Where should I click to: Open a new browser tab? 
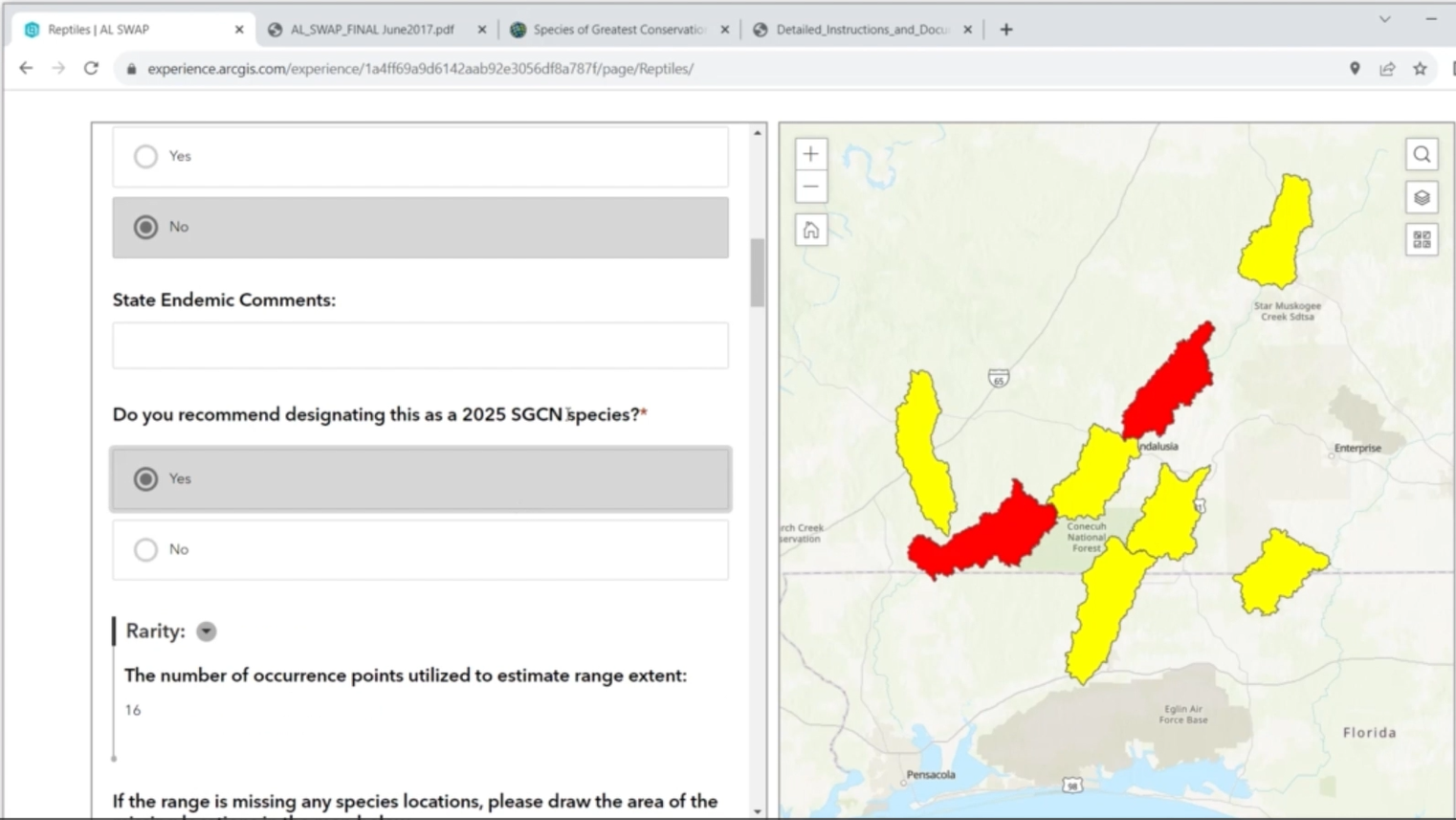pos(1005,29)
